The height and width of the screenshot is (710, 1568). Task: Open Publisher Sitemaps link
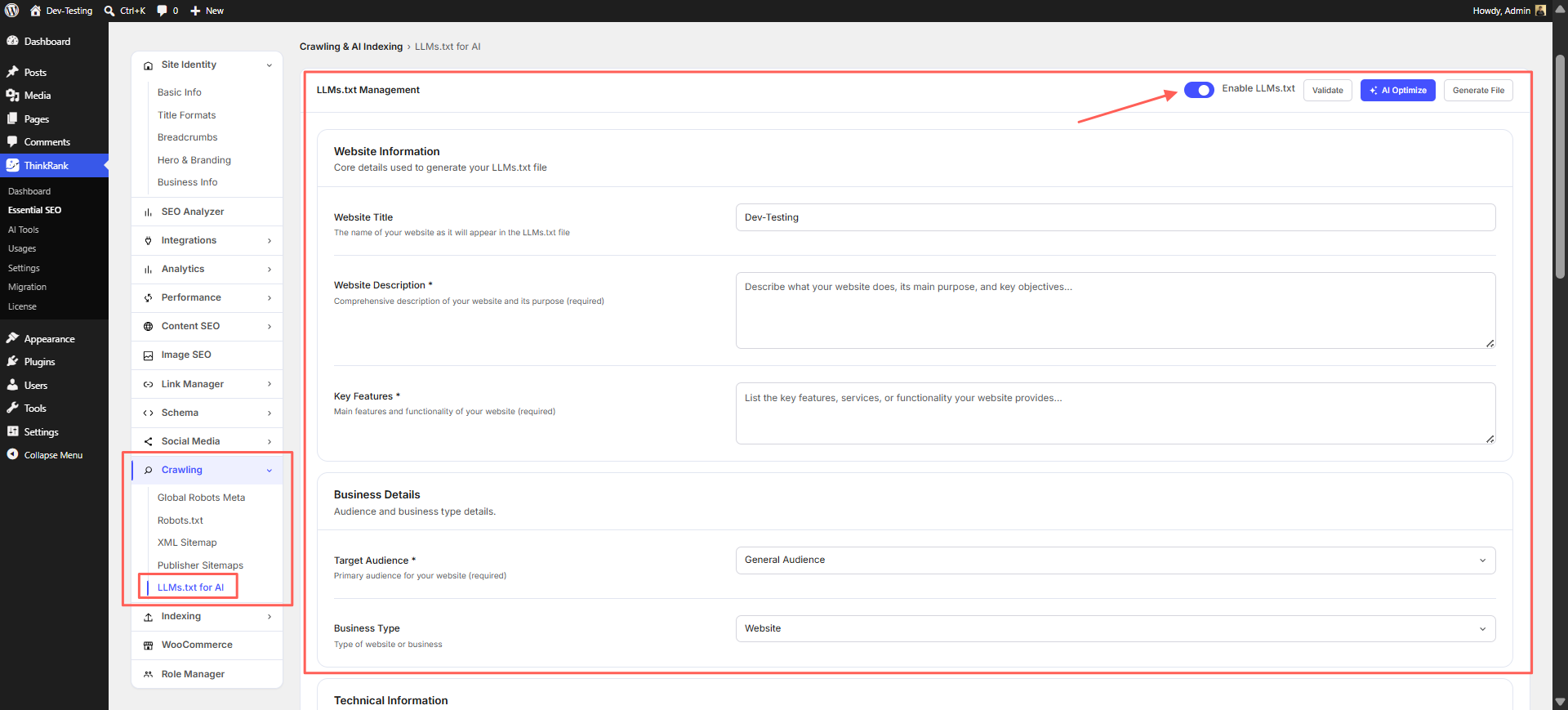click(200, 565)
